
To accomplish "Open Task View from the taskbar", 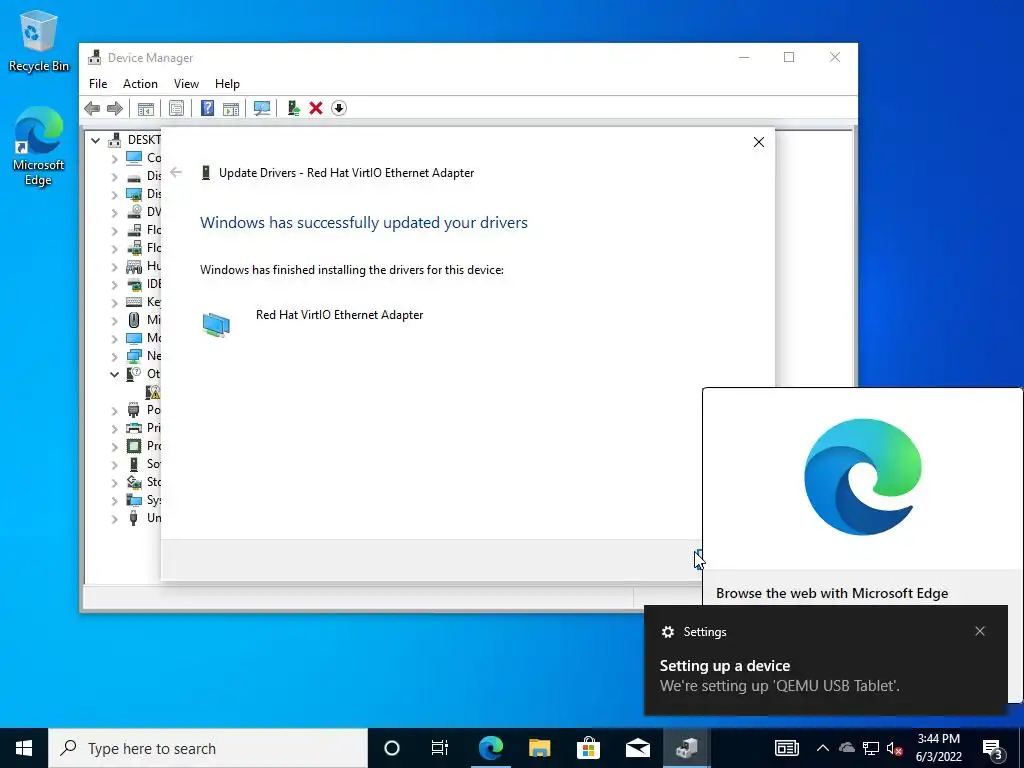I will [x=440, y=748].
